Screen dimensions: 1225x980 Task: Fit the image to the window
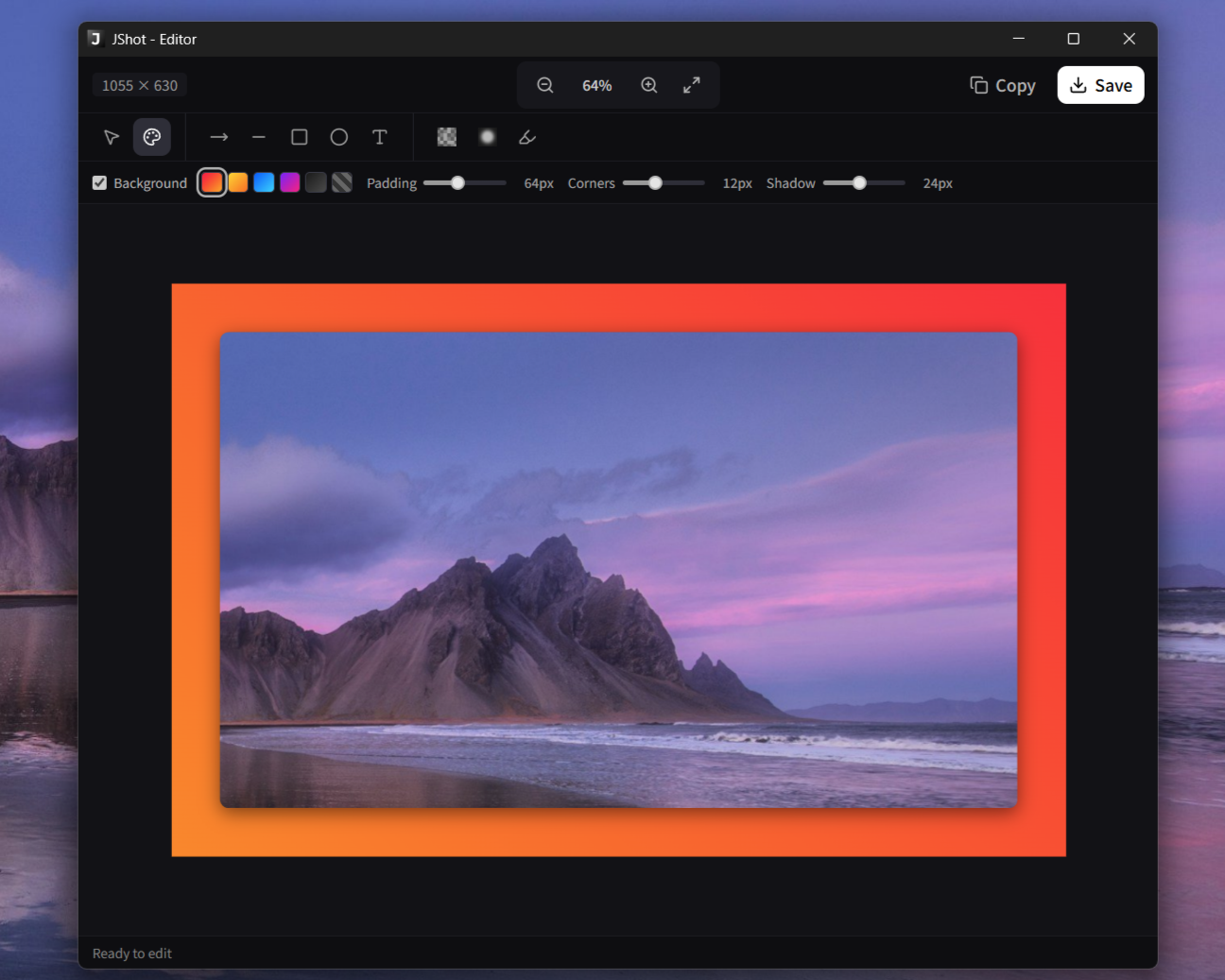click(692, 85)
